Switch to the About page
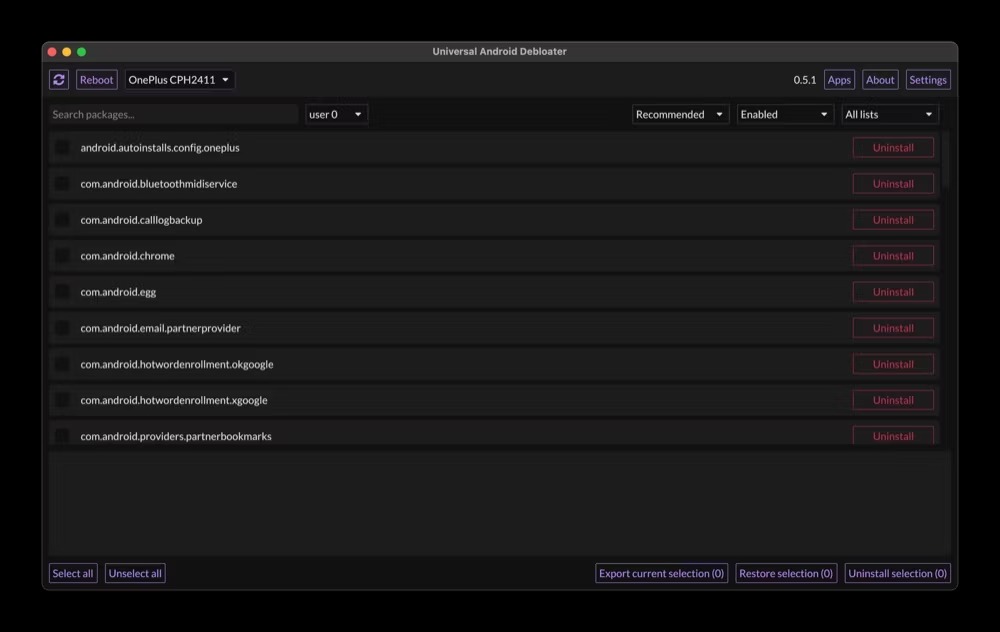1000x632 pixels. pyautogui.click(x=880, y=80)
